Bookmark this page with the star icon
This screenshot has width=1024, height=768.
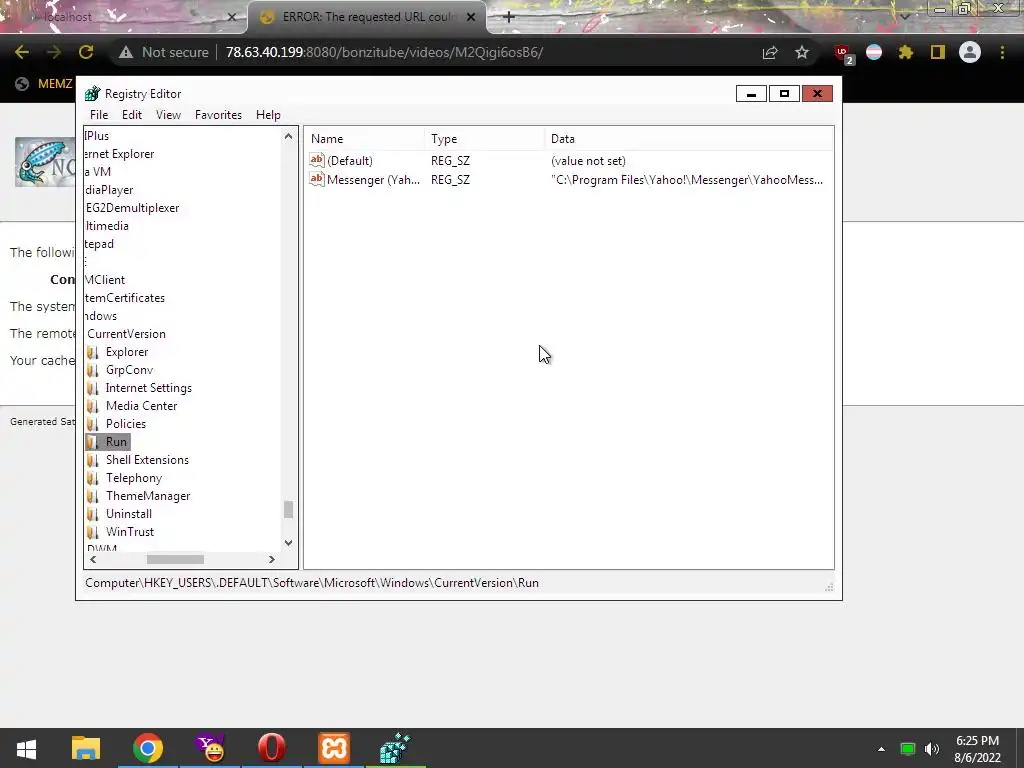(x=802, y=52)
